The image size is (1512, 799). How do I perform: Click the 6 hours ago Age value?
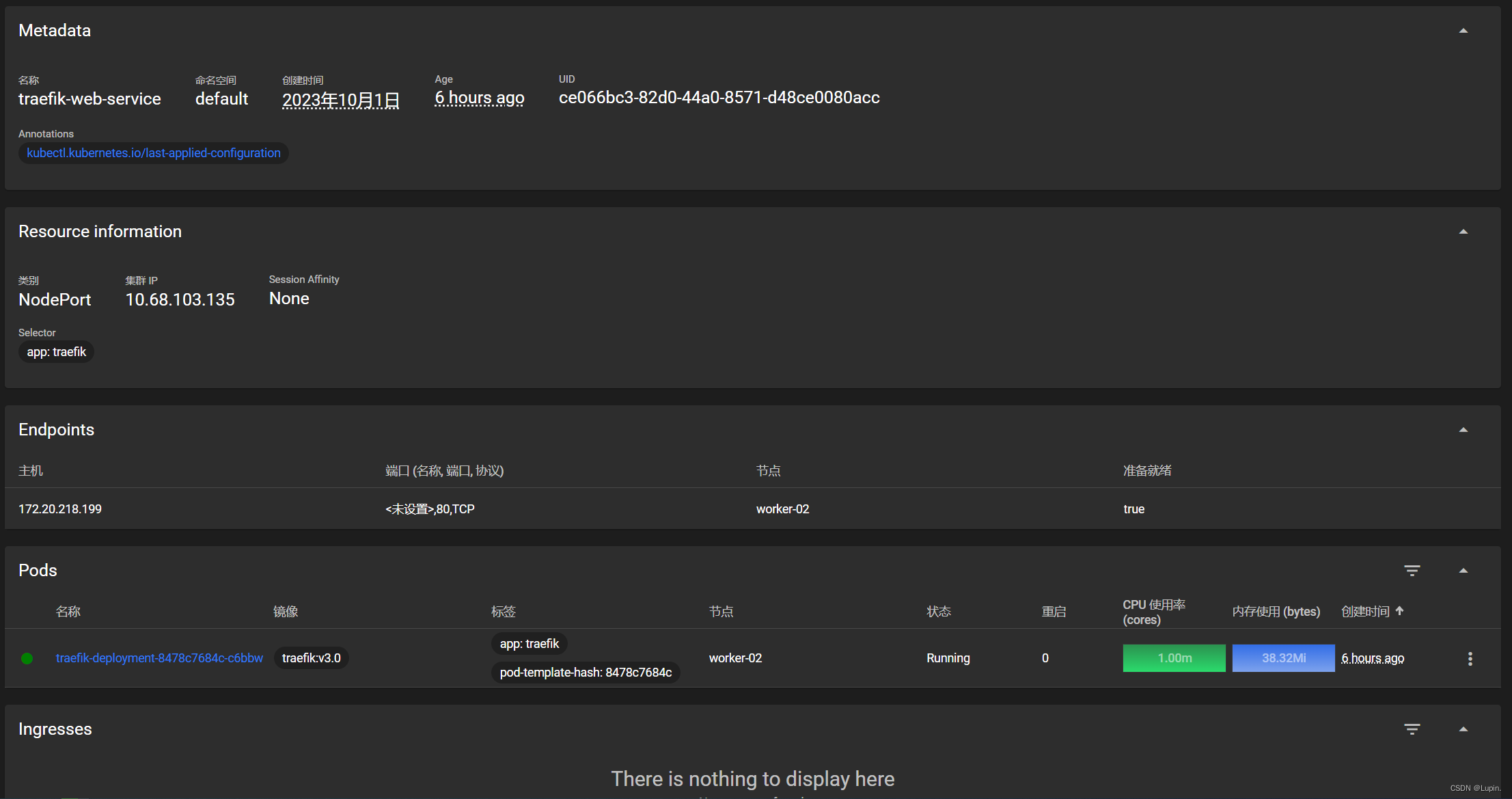480,98
